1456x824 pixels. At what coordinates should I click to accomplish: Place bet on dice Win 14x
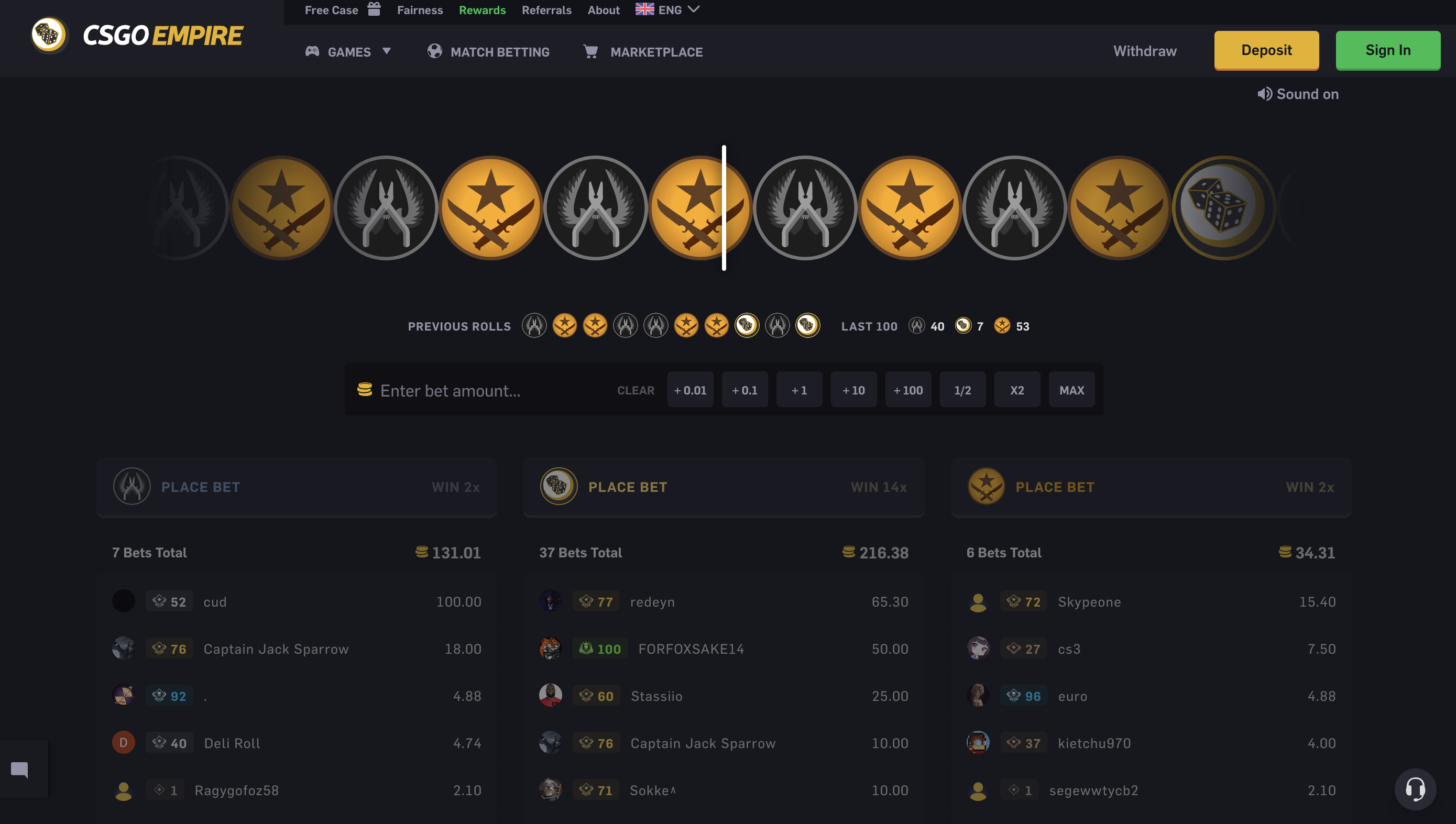[x=724, y=487]
